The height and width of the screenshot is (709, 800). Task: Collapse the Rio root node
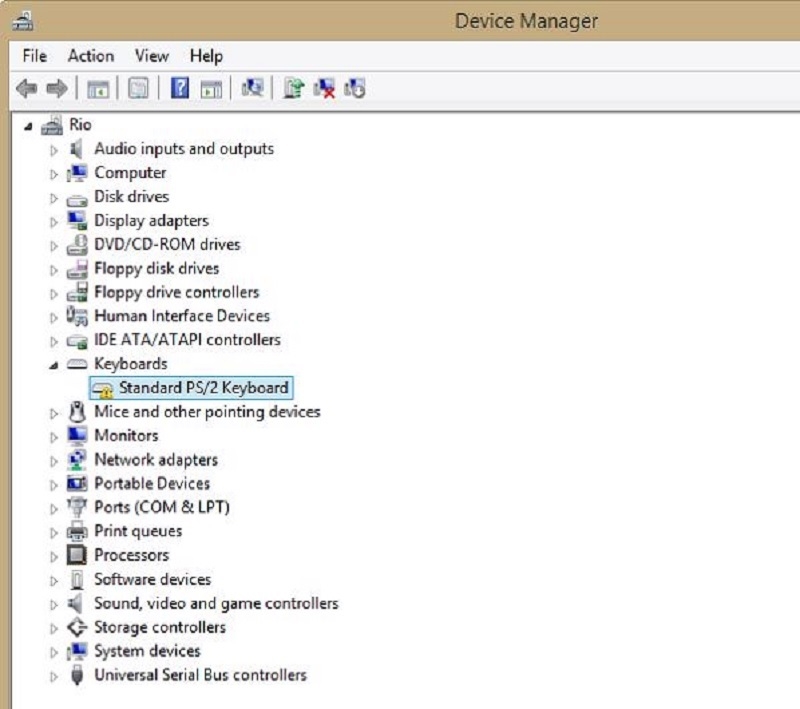coord(29,126)
